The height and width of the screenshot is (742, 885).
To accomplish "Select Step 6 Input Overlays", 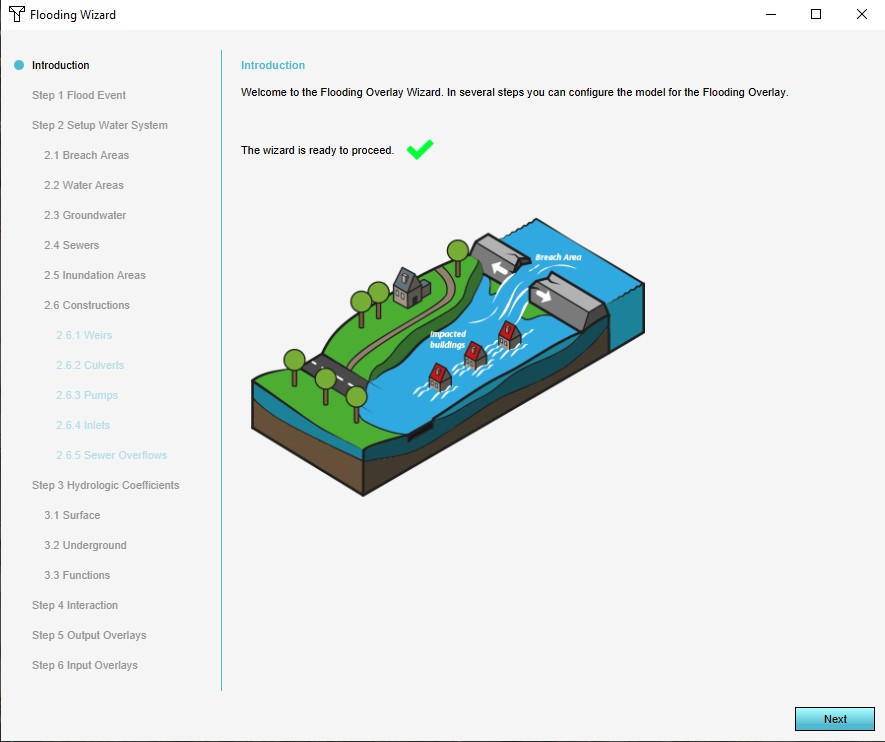I will pos(84,665).
